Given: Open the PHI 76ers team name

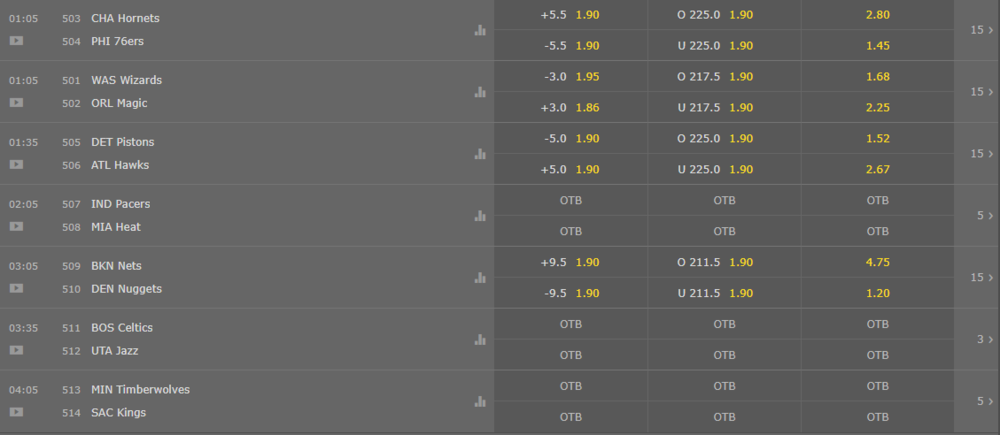Looking at the screenshot, I should click(x=117, y=41).
